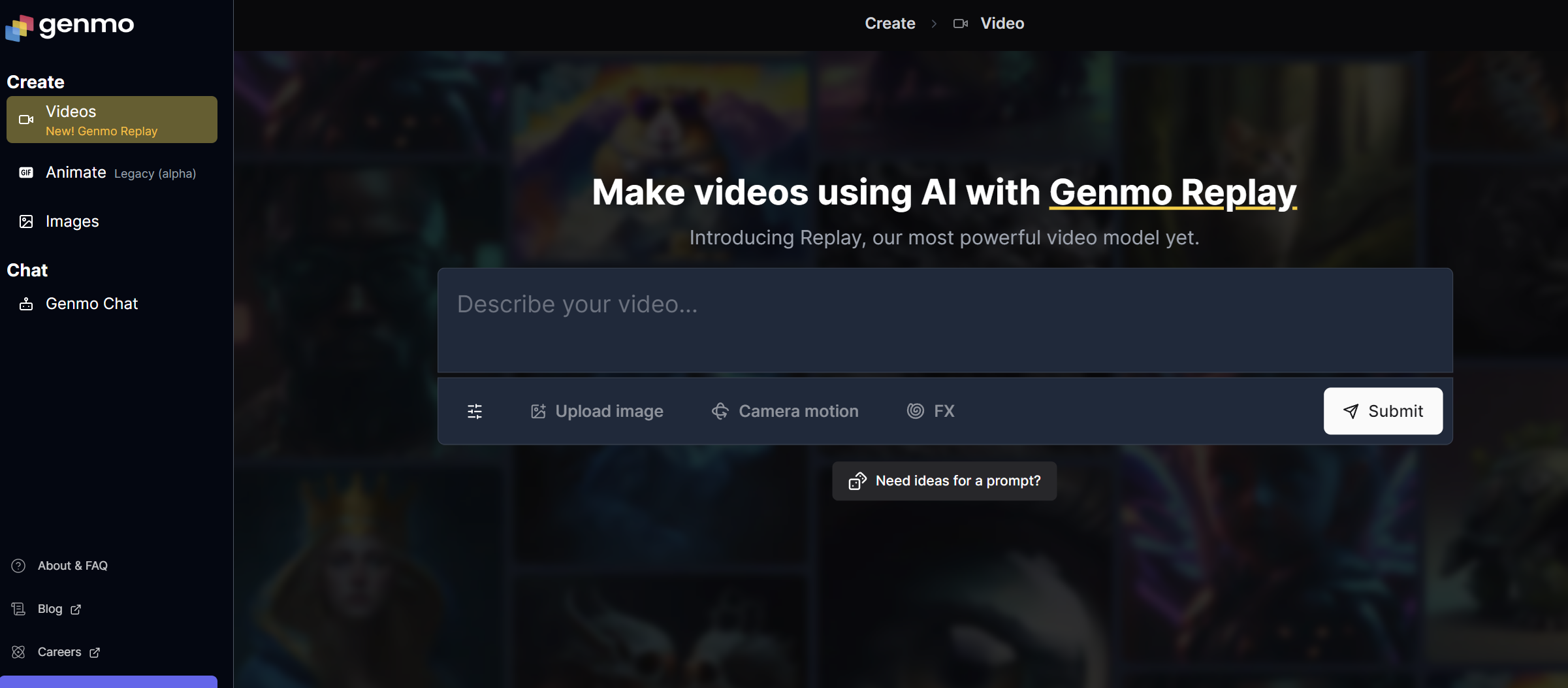Click the Blog page icon in sidebar
This screenshot has height=688, width=1568.
pyautogui.click(x=18, y=609)
